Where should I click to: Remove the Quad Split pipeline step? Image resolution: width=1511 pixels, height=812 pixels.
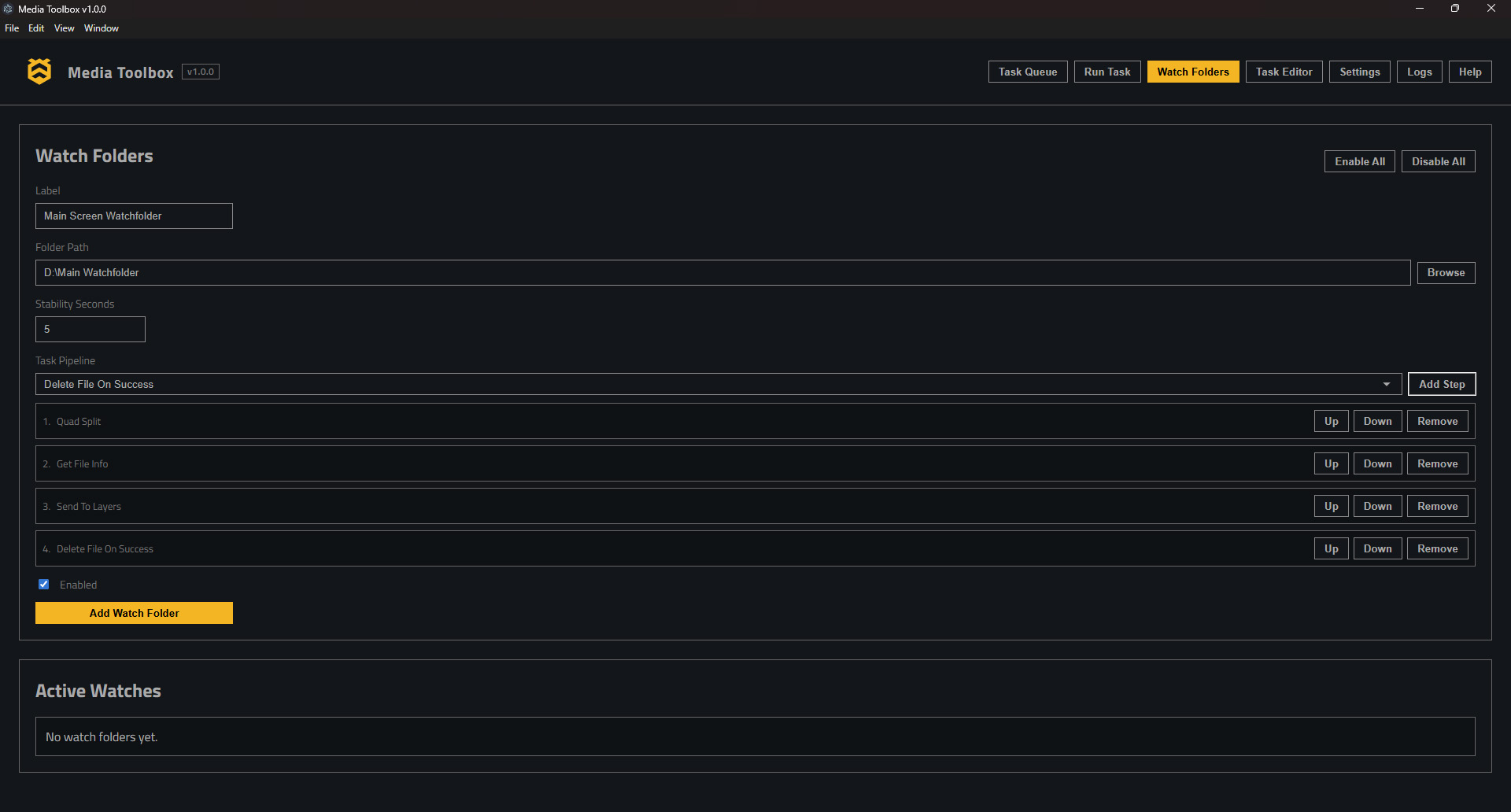pos(1437,421)
